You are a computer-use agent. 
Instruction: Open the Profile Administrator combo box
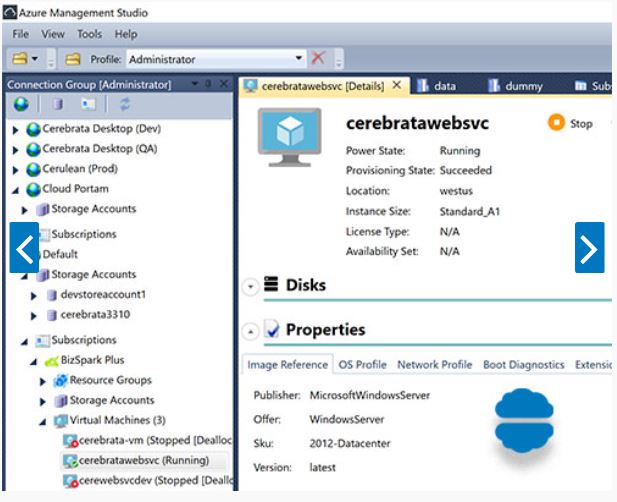click(216, 59)
